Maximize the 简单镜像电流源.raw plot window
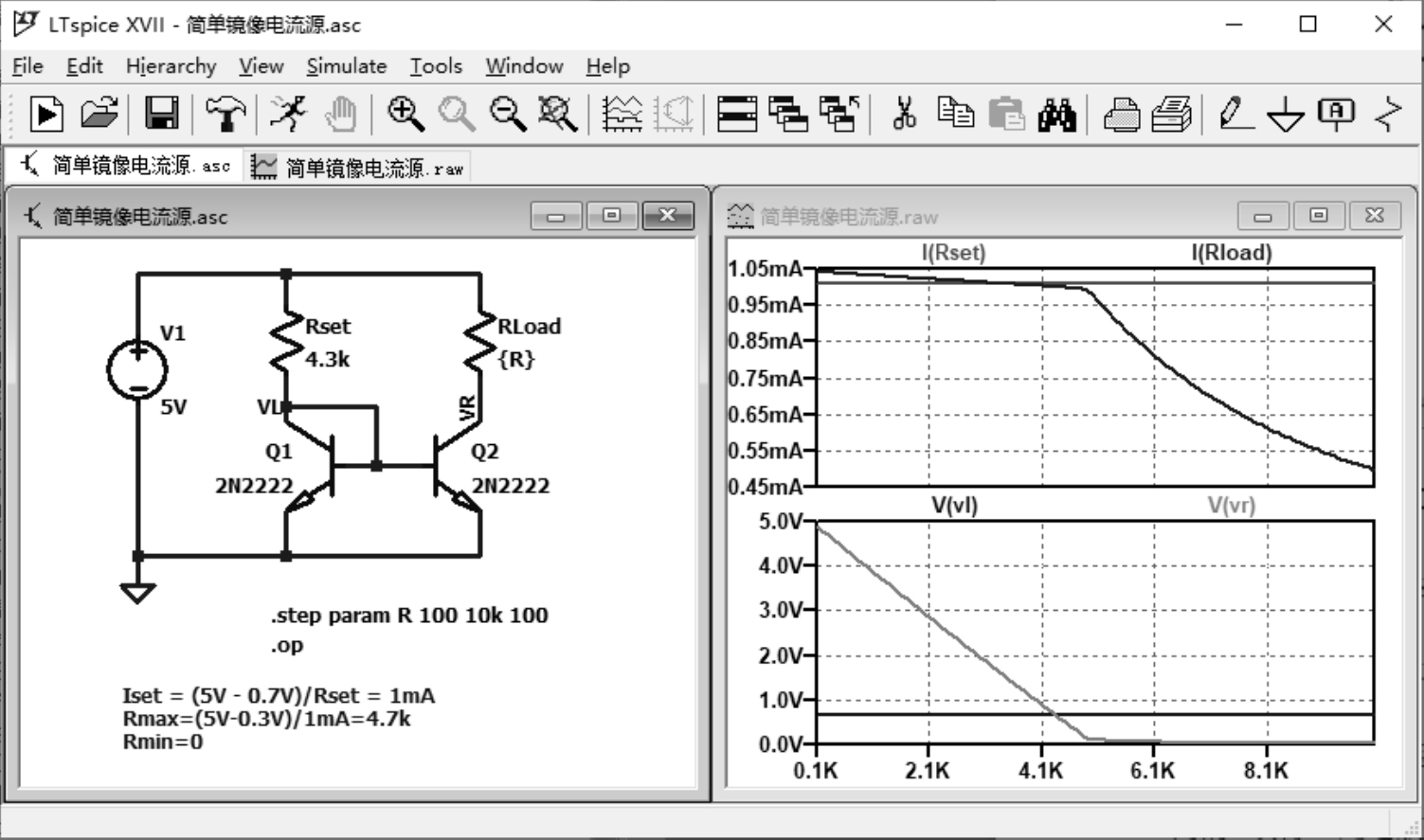Viewport: 1424px width, 840px height. pyautogui.click(x=1318, y=216)
